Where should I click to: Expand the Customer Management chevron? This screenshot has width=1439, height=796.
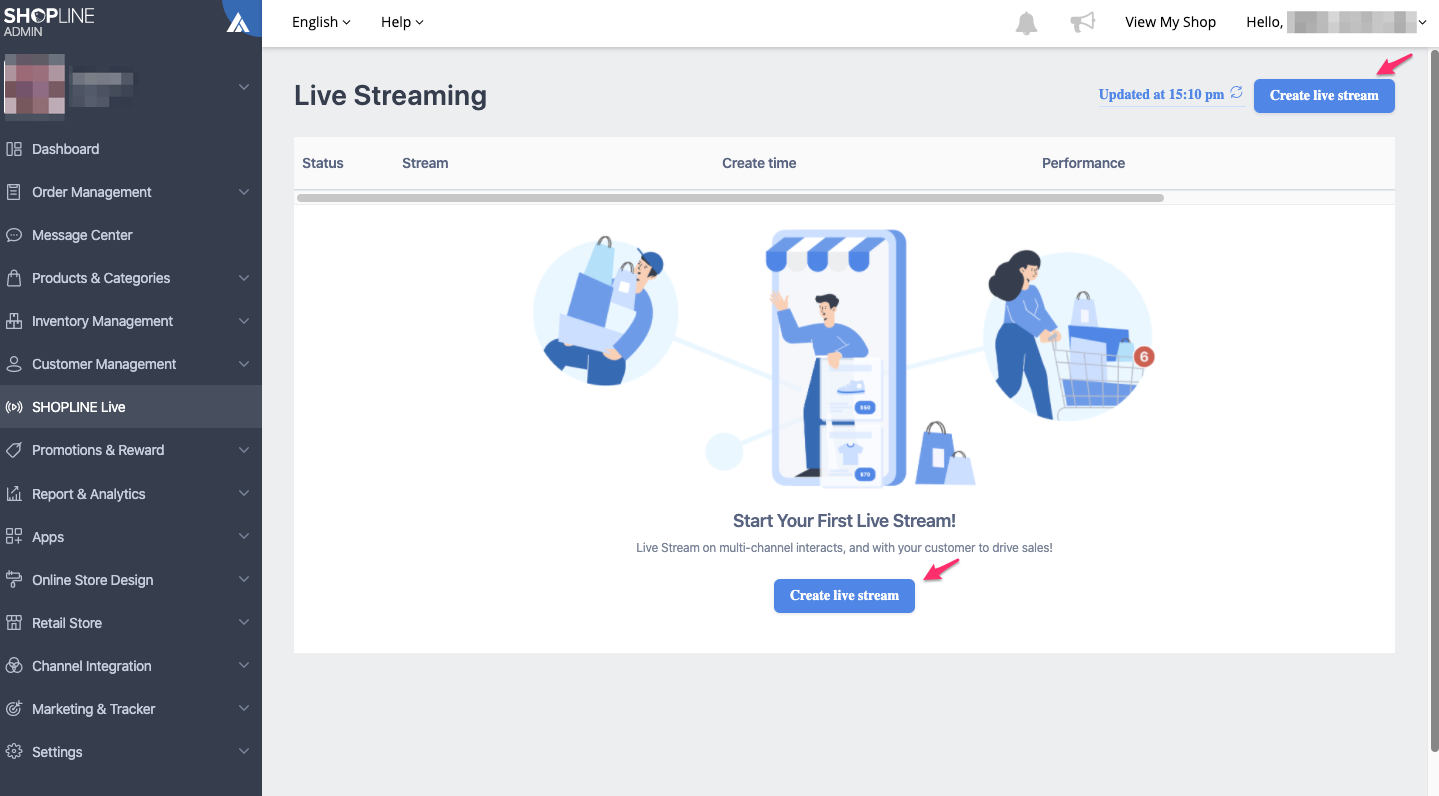244,364
